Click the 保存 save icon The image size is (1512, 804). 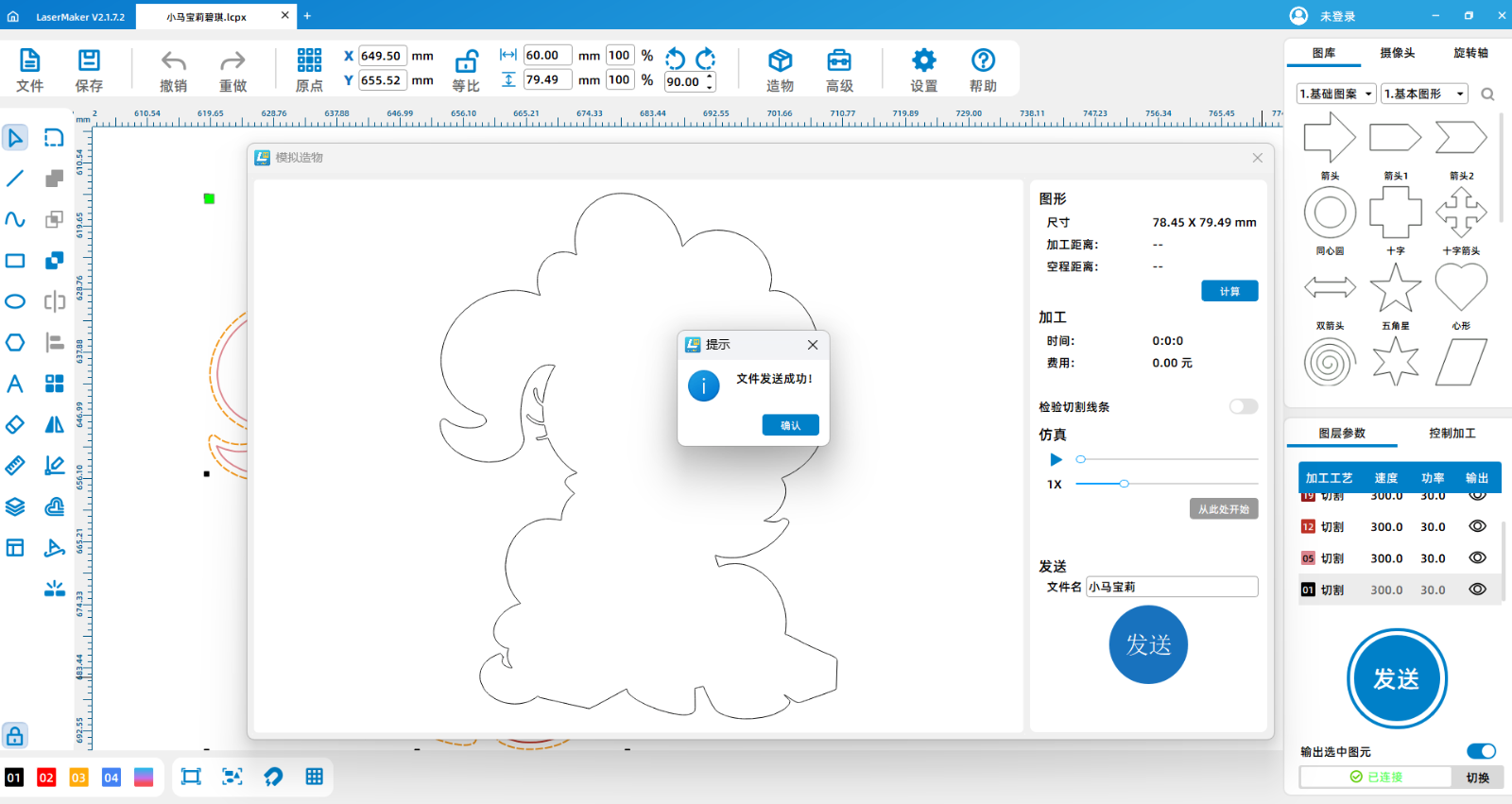click(89, 61)
